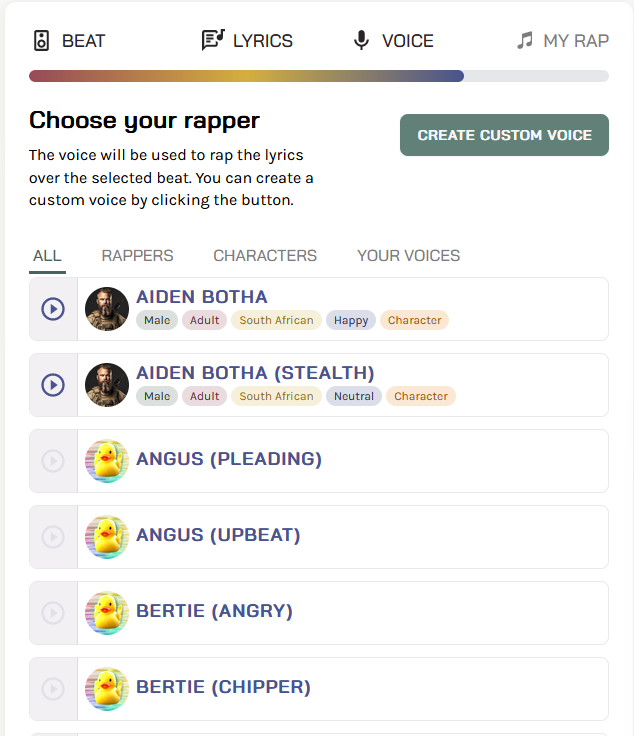This screenshot has width=634, height=736.
Task: Select the Aiden Botha soldier avatar
Action: click(x=107, y=309)
